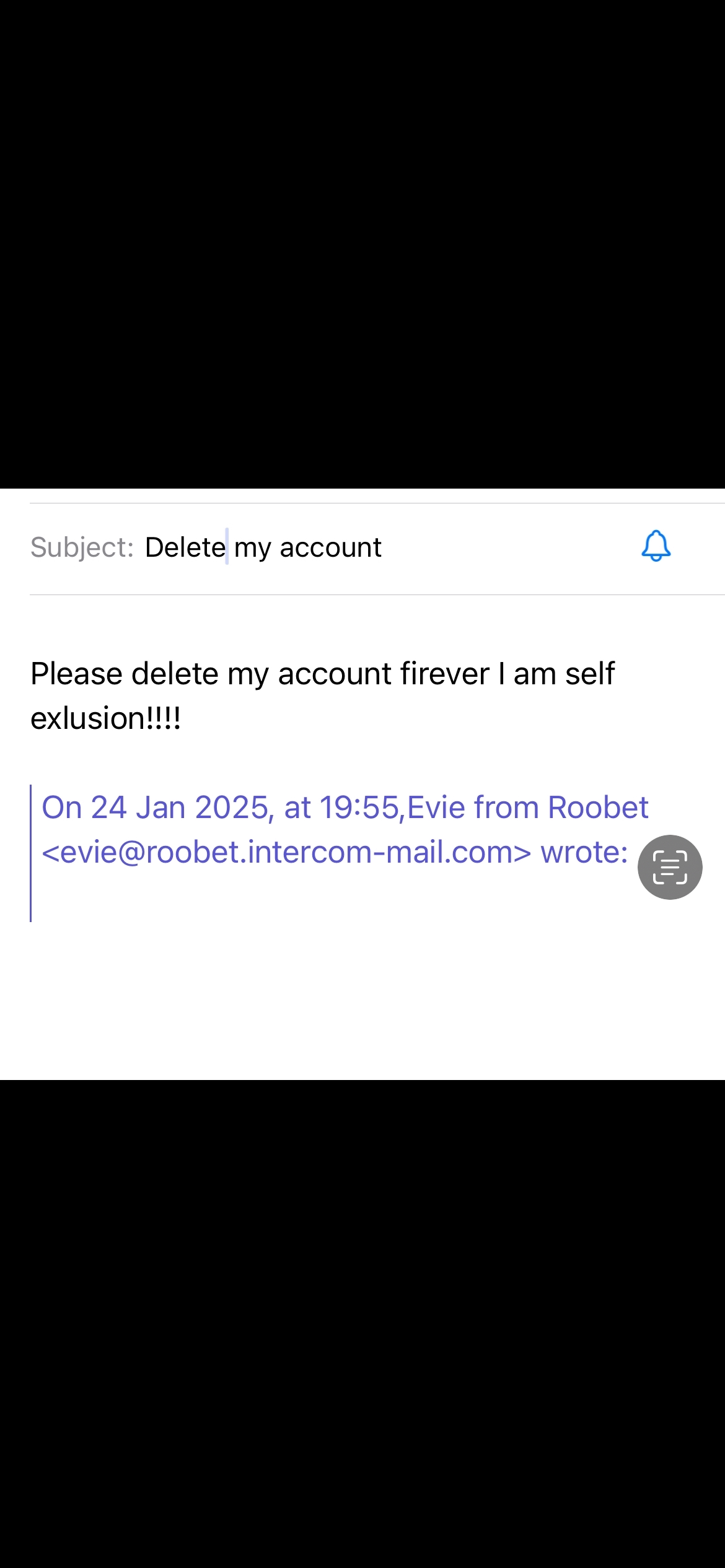Tap the date 24 Jan 2025
This screenshot has width=725, height=1568.
[180, 808]
